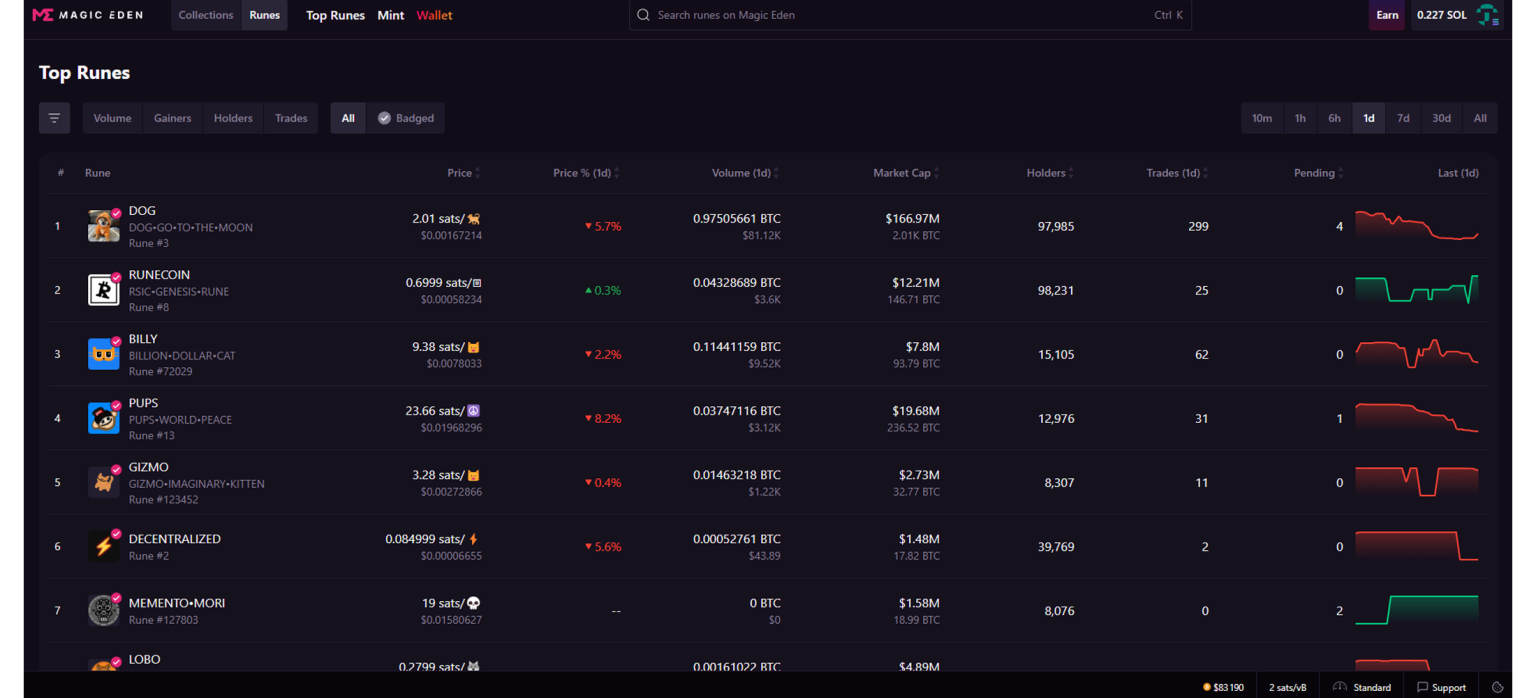Click the RUNECOIN rune avatar
The image size is (1536, 698).
(x=103, y=290)
